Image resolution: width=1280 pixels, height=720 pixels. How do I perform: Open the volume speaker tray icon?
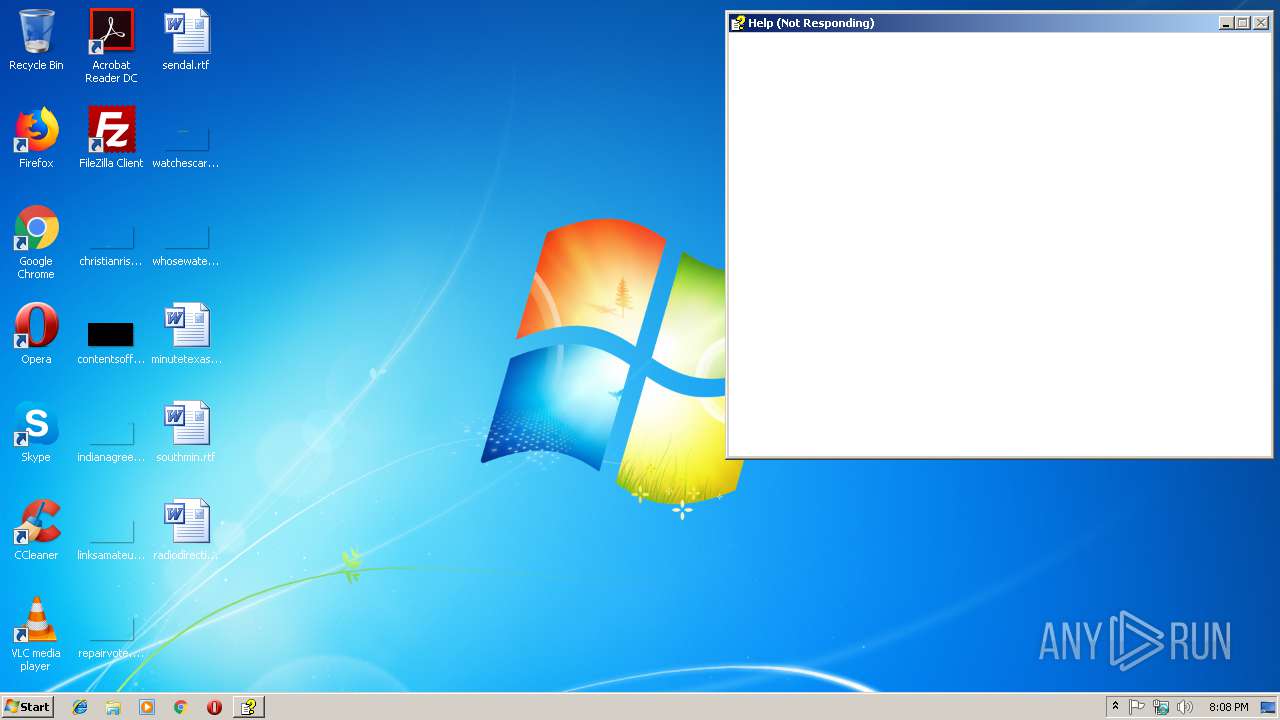(1185, 707)
